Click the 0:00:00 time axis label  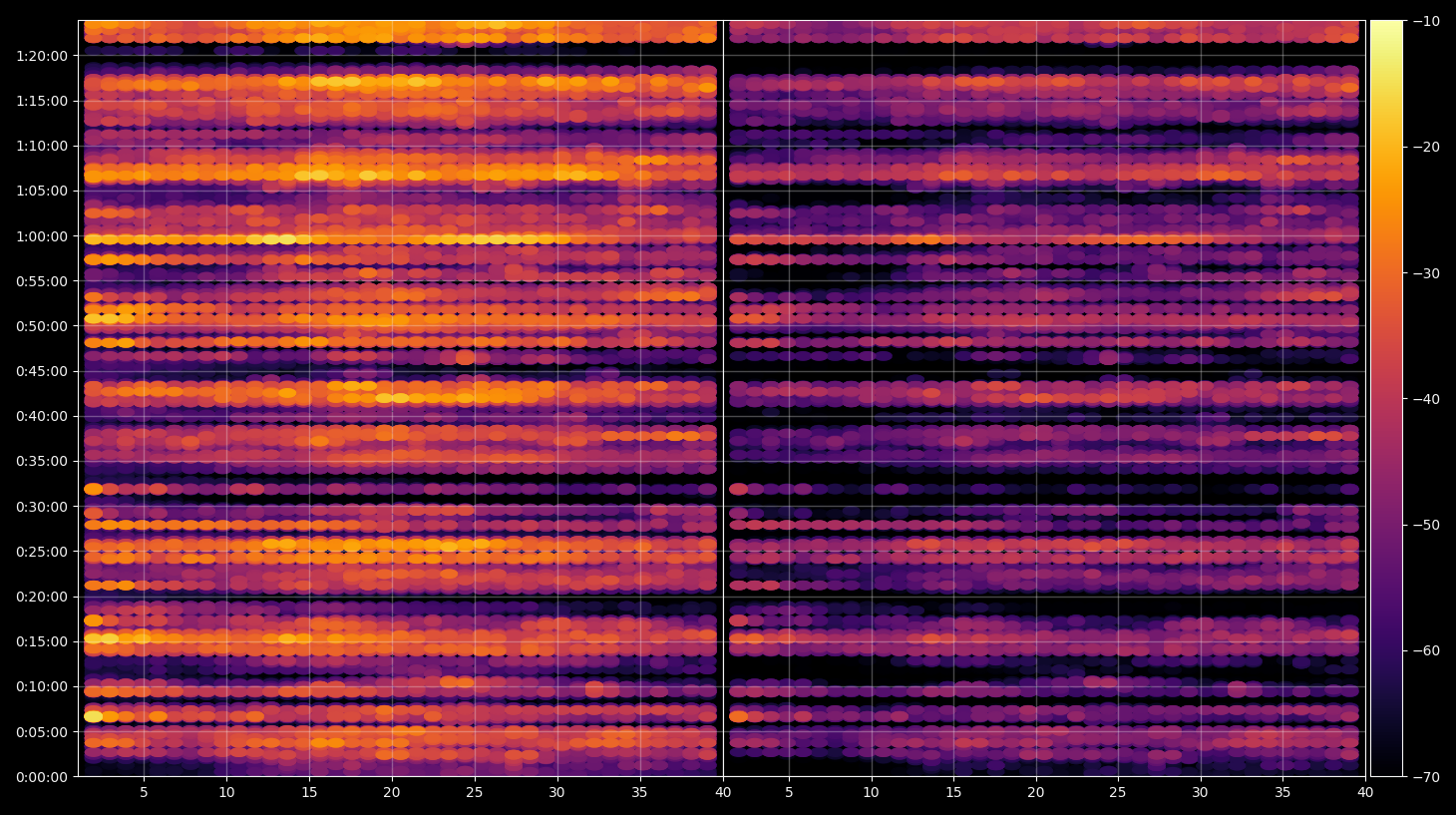pos(42,777)
